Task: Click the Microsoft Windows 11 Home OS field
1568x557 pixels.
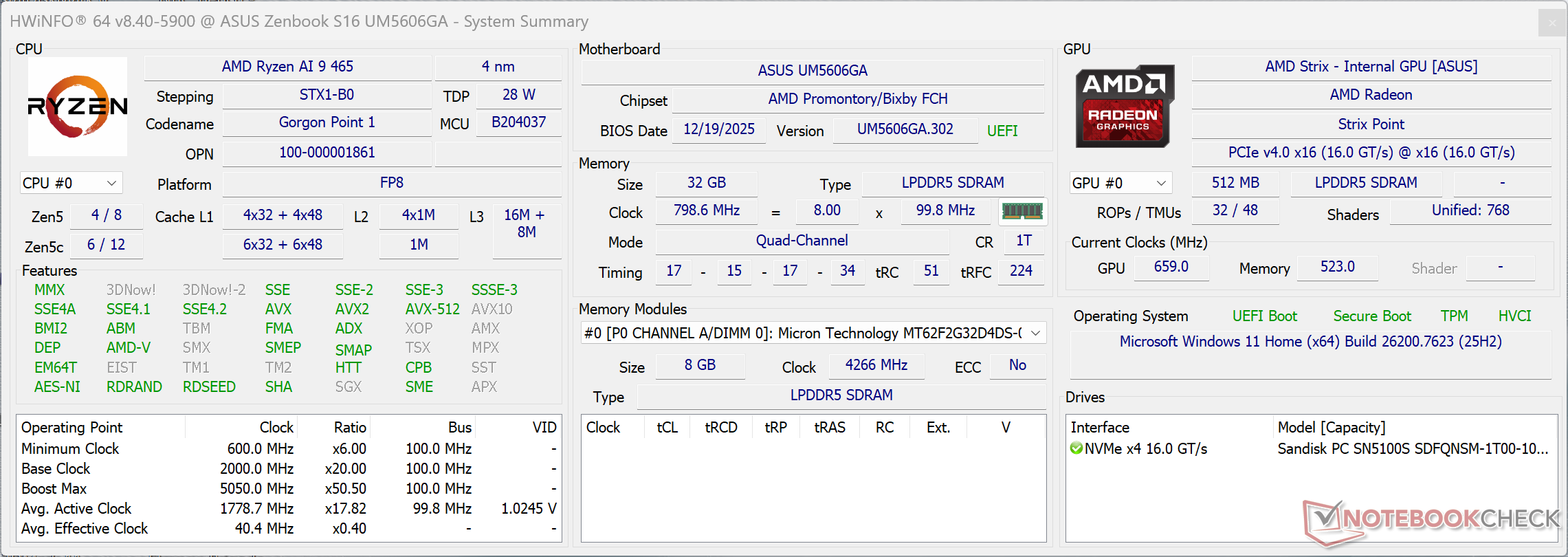Action: (x=1310, y=342)
